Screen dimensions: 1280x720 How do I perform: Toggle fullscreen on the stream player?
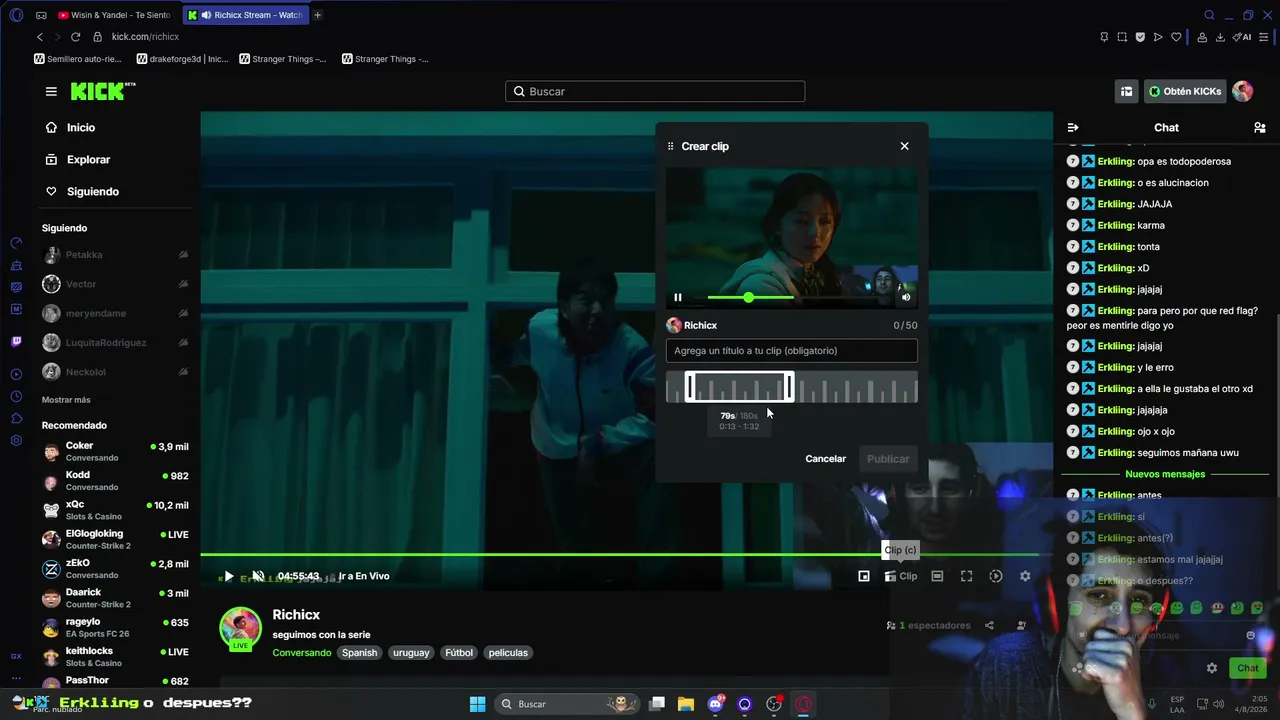point(966,576)
